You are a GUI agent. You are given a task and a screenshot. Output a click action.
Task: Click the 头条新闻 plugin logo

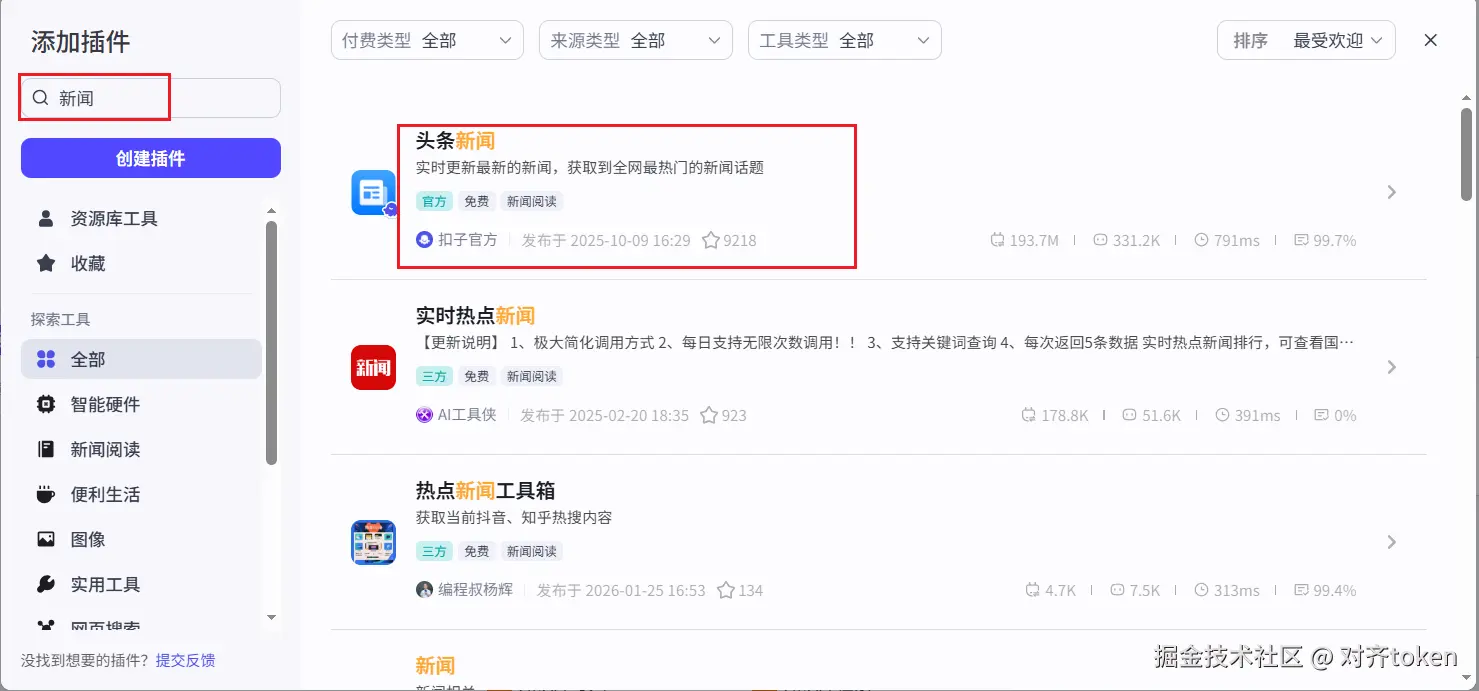pos(374,192)
